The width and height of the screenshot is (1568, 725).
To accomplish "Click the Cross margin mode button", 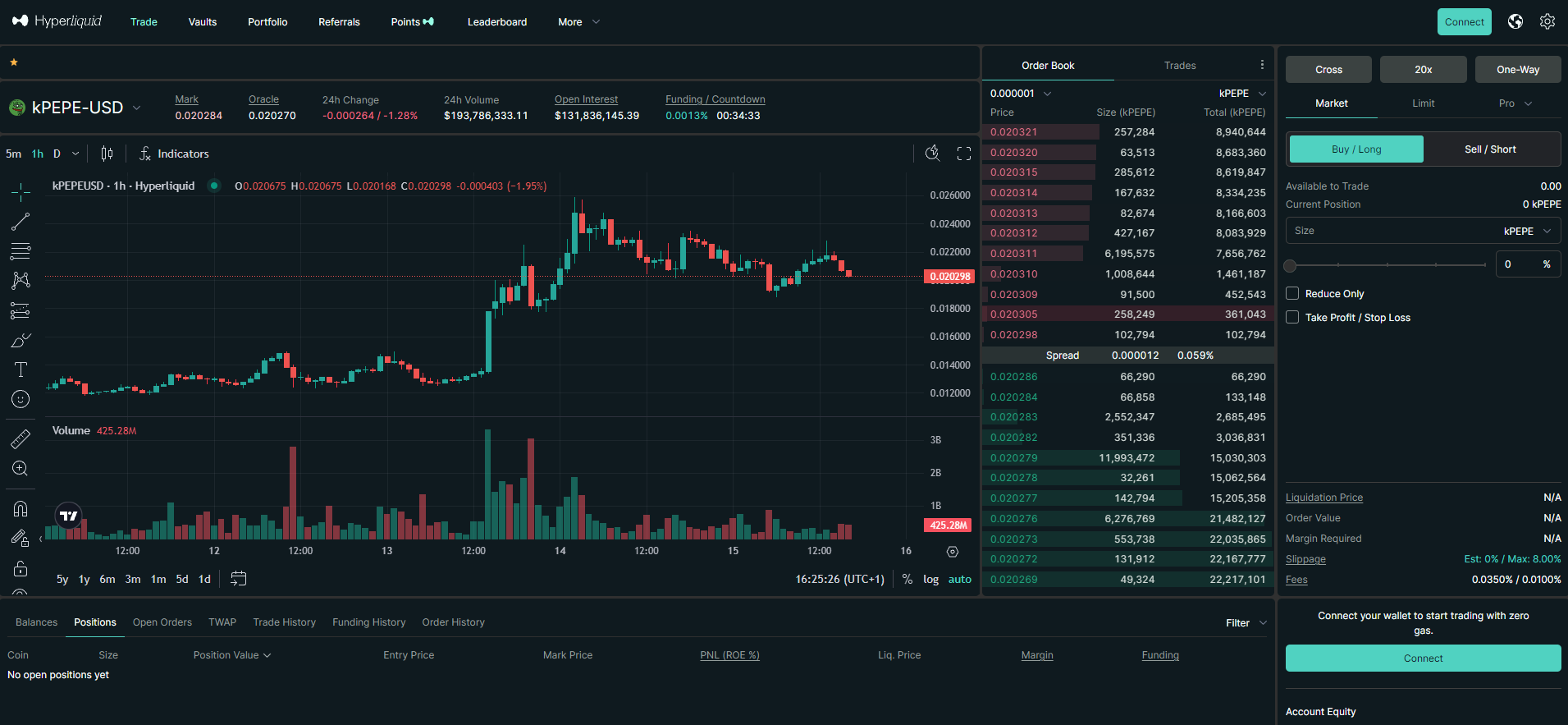I will (x=1328, y=70).
